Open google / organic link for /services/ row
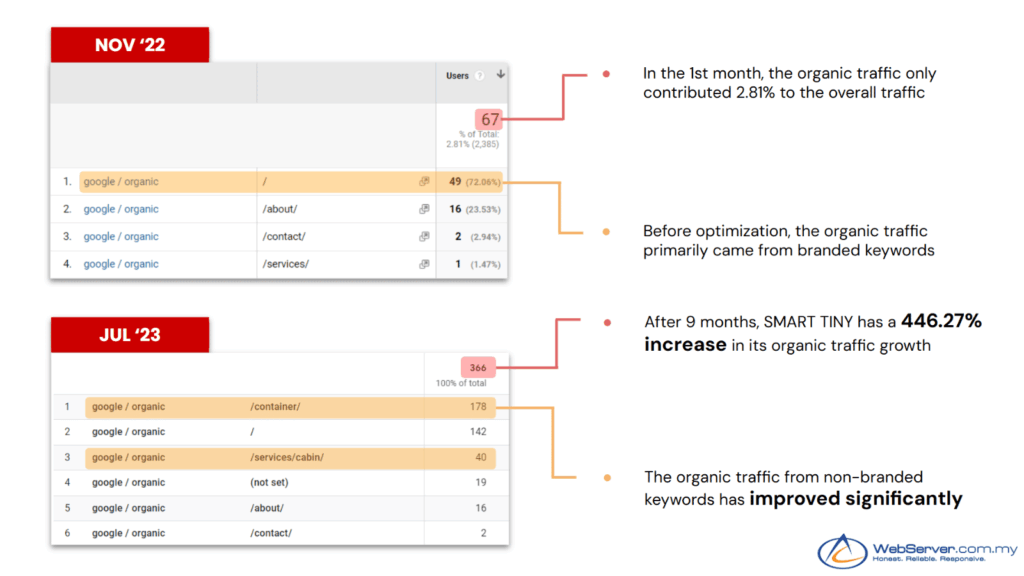 click(121, 264)
